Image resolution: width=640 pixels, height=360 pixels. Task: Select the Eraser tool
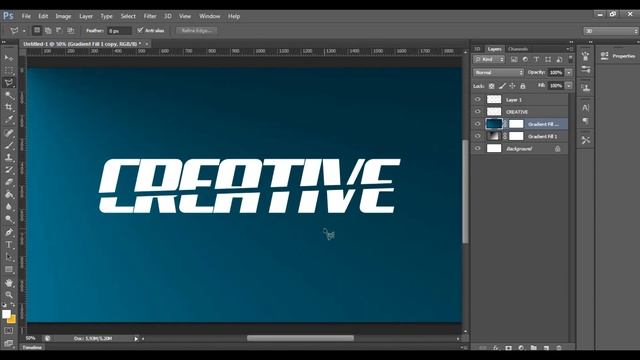[9, 182]
